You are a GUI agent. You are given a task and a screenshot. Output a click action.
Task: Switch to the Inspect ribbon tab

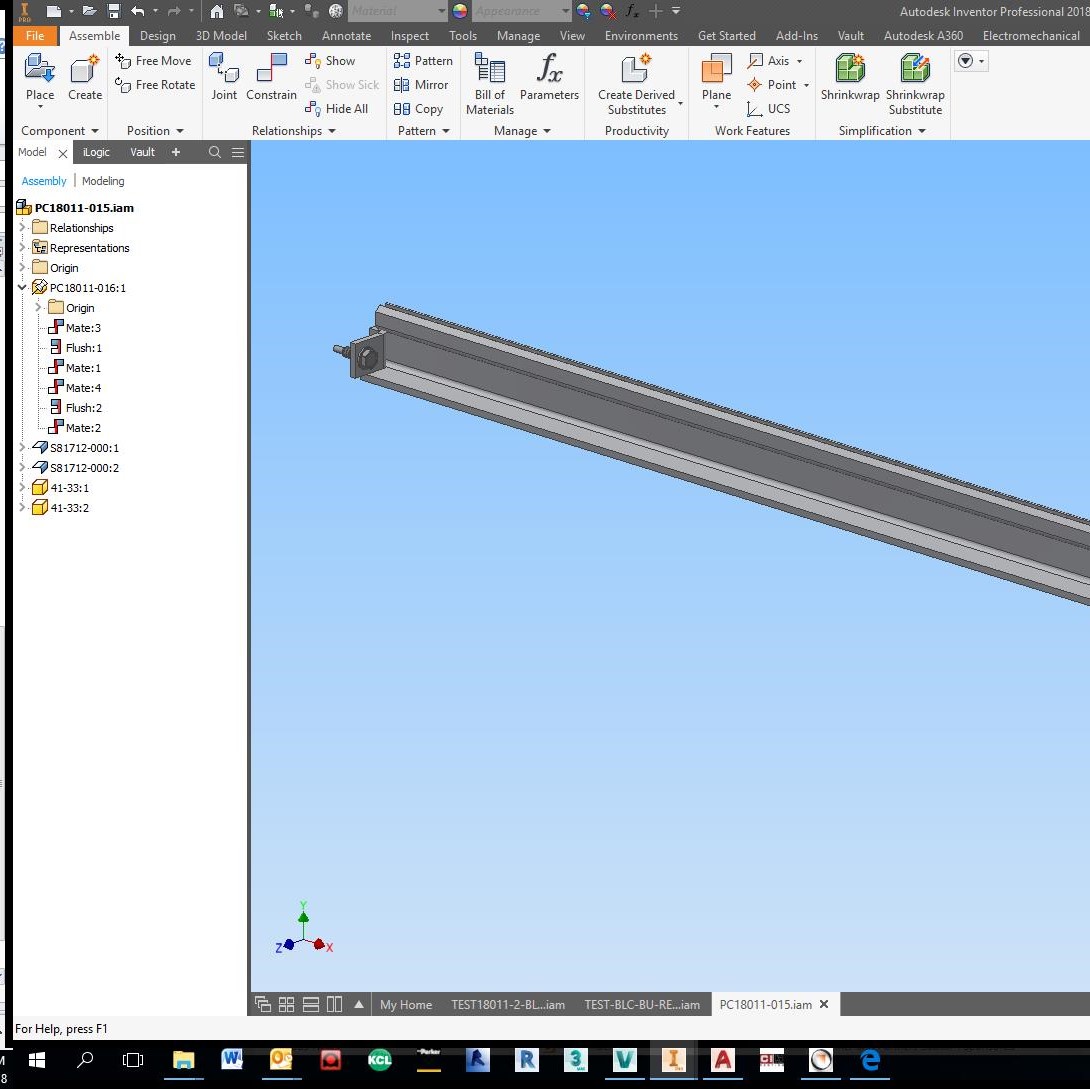pos(409,35)
